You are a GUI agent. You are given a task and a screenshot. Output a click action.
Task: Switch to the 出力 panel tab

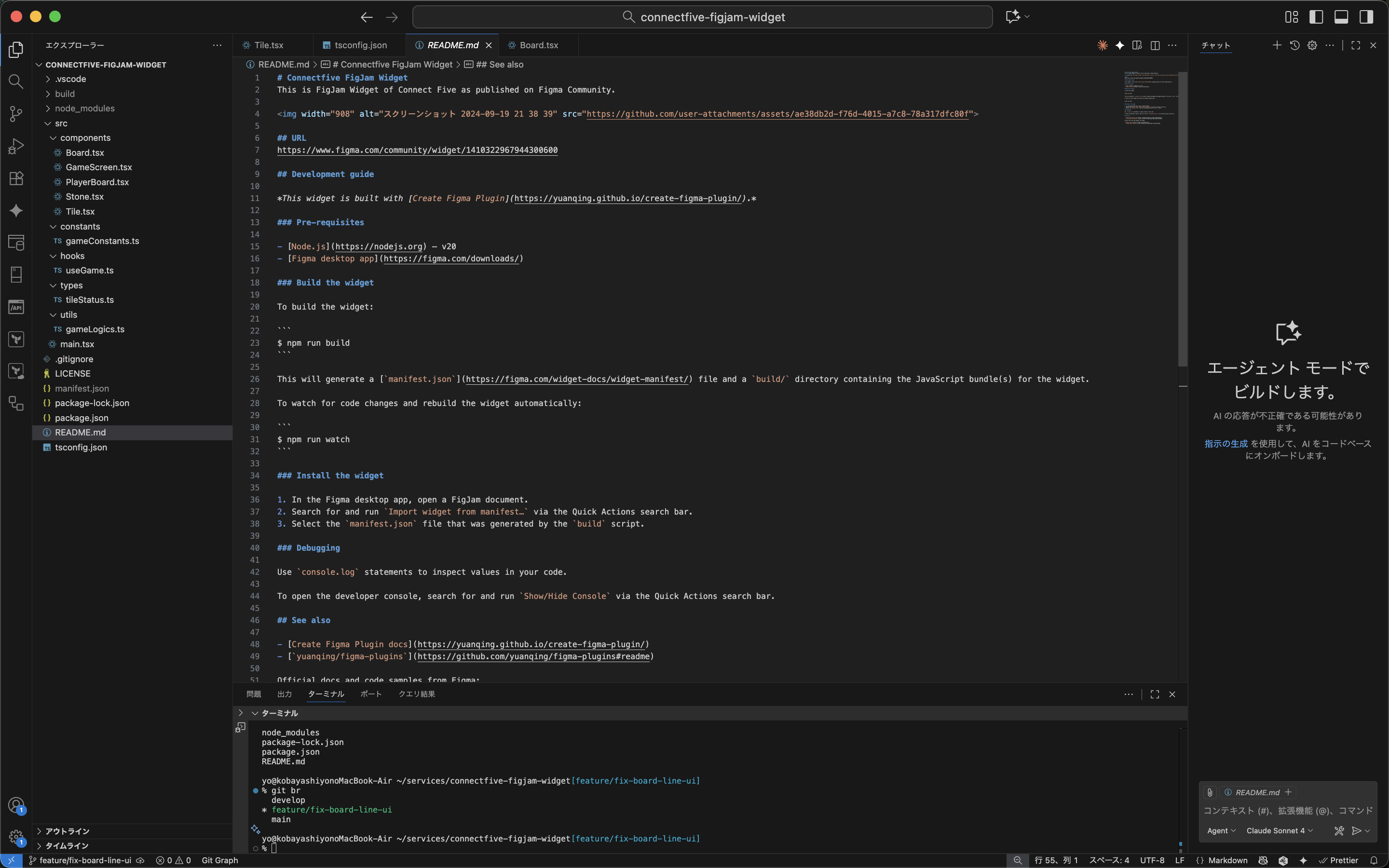[284, 694]
